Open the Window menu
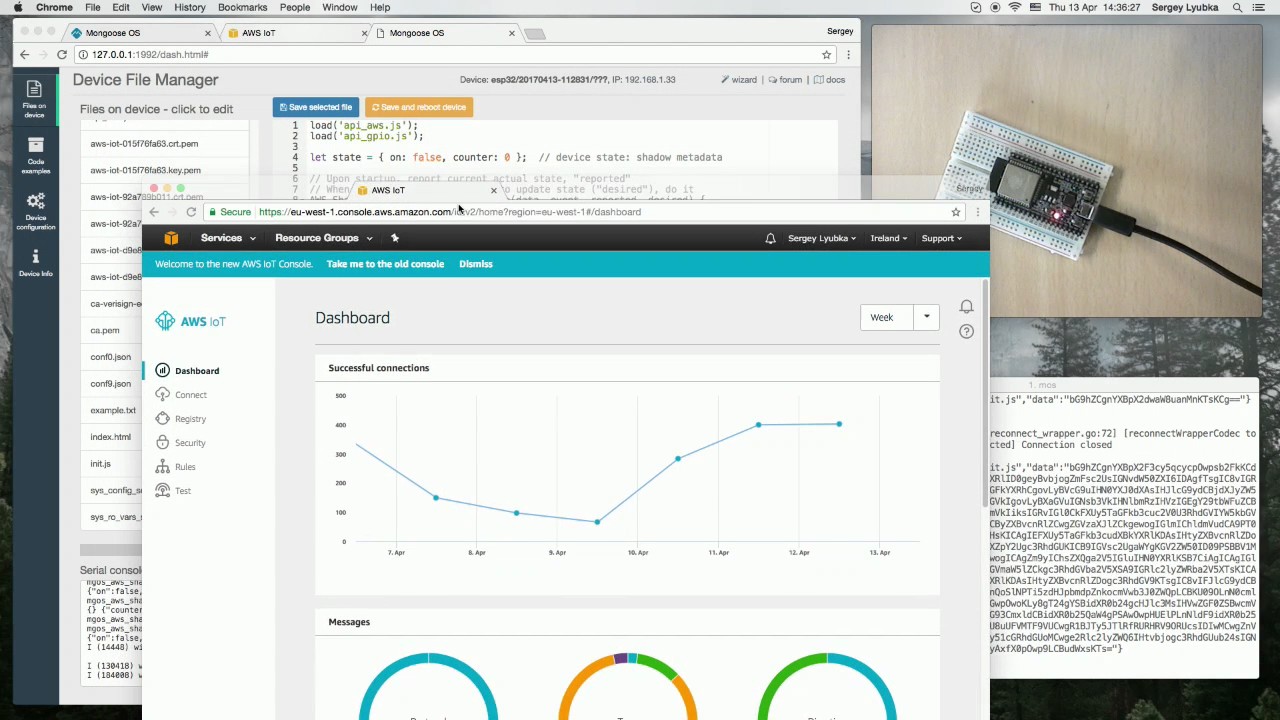Viewport: 1280px width, 720px height. (x=340, y=7)
